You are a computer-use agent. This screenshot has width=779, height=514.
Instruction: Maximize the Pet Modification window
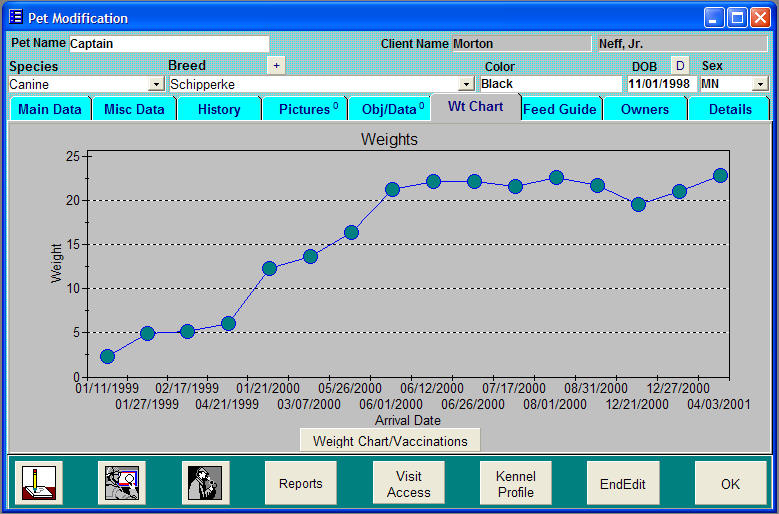(x=737, y=18)
